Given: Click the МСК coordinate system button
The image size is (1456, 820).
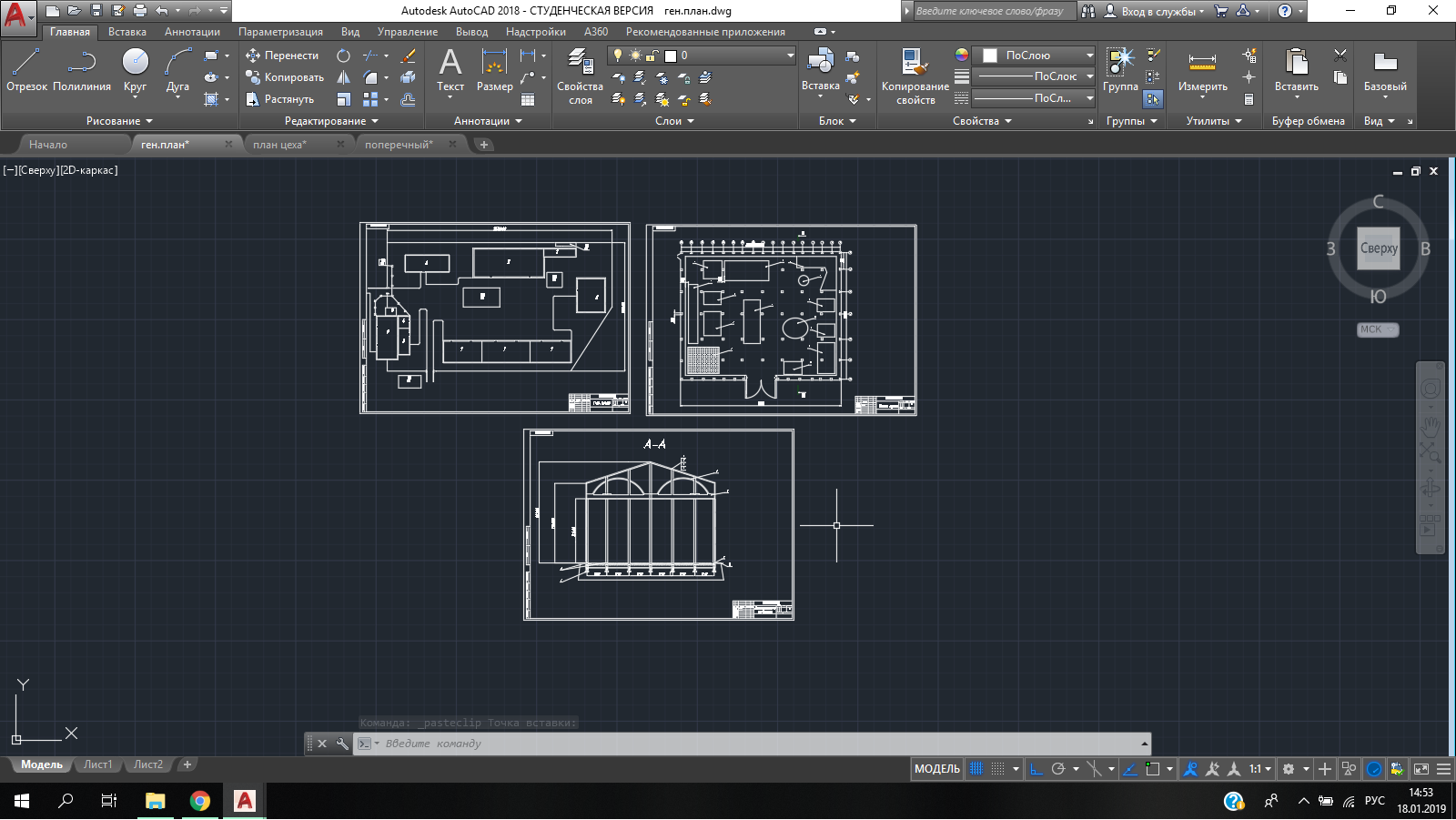Looking at the screenshot, I should (x=1378, y=329).
